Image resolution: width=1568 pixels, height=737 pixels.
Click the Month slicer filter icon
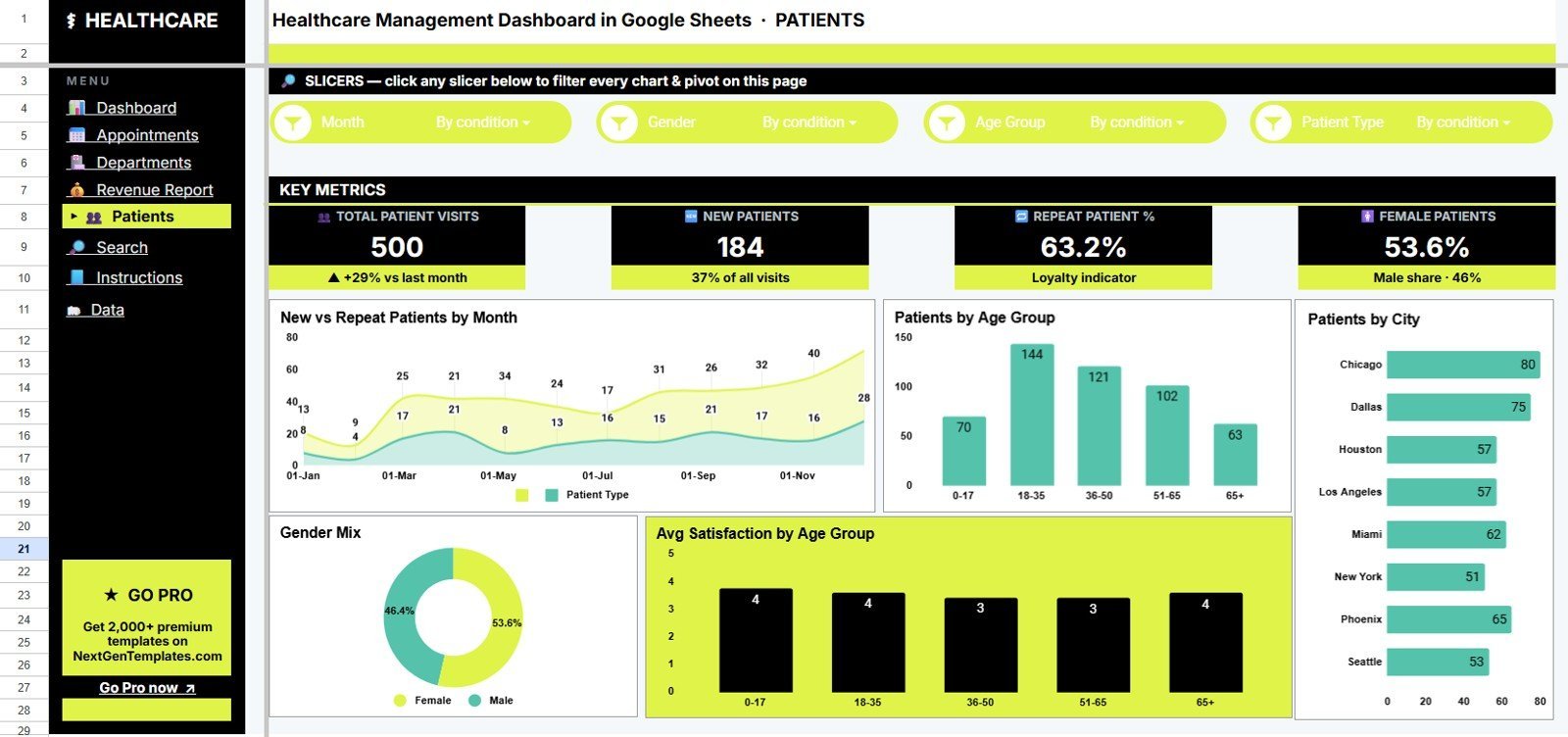click(x=292, y=123)
